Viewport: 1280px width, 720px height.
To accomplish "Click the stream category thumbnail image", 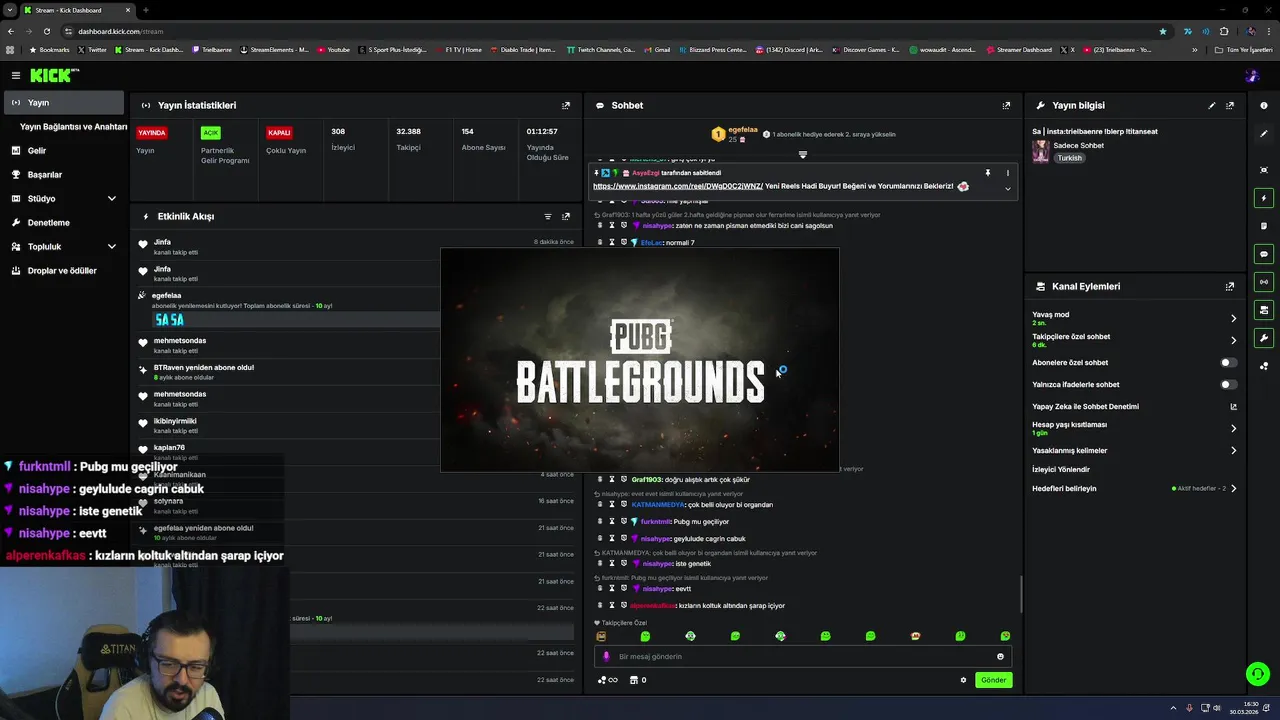I will click(1041, 151).
